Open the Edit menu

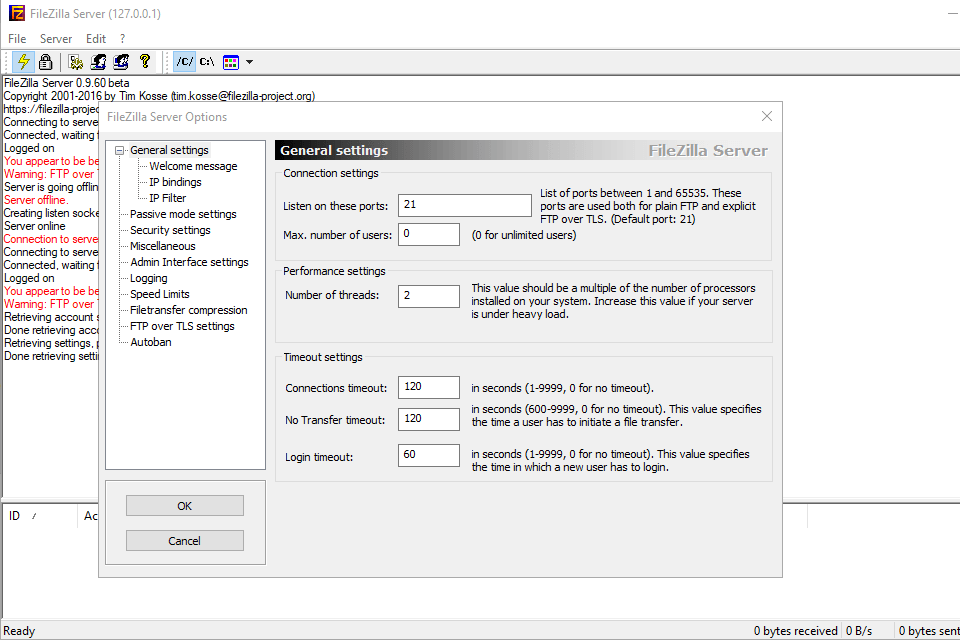click(96, 39)
